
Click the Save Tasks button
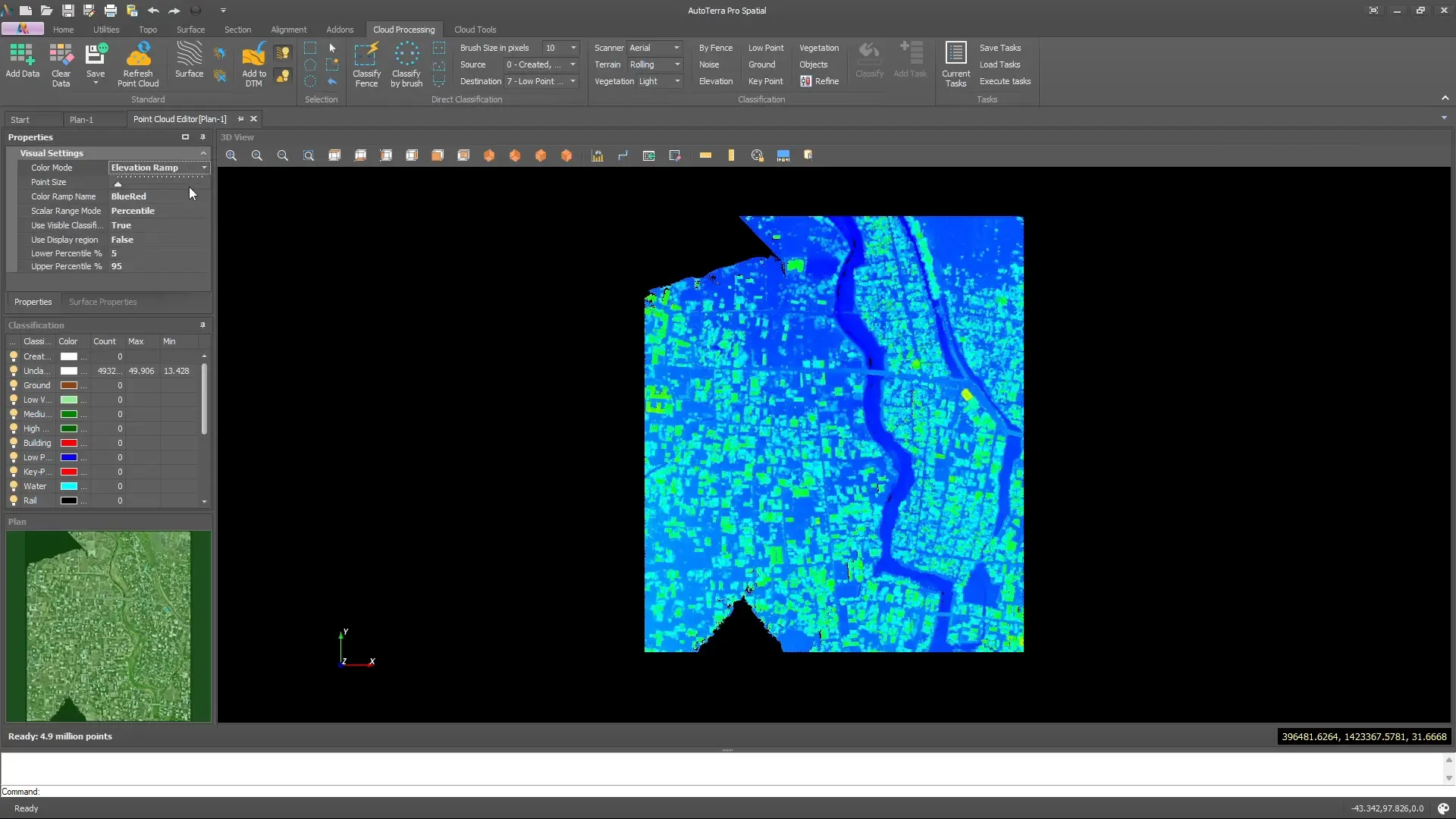[999, 48]
